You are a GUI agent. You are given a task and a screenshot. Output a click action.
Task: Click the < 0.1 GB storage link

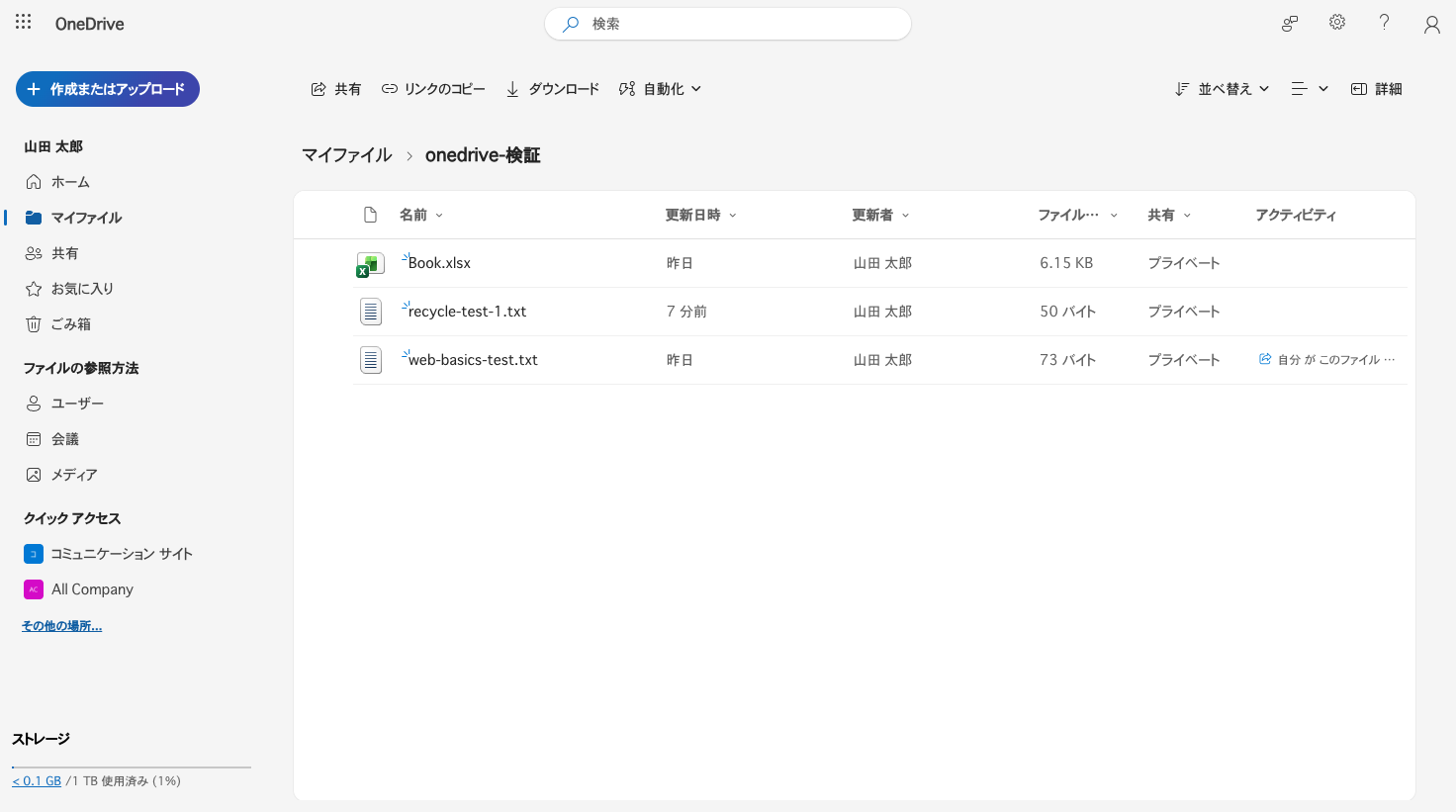point(37,781)
